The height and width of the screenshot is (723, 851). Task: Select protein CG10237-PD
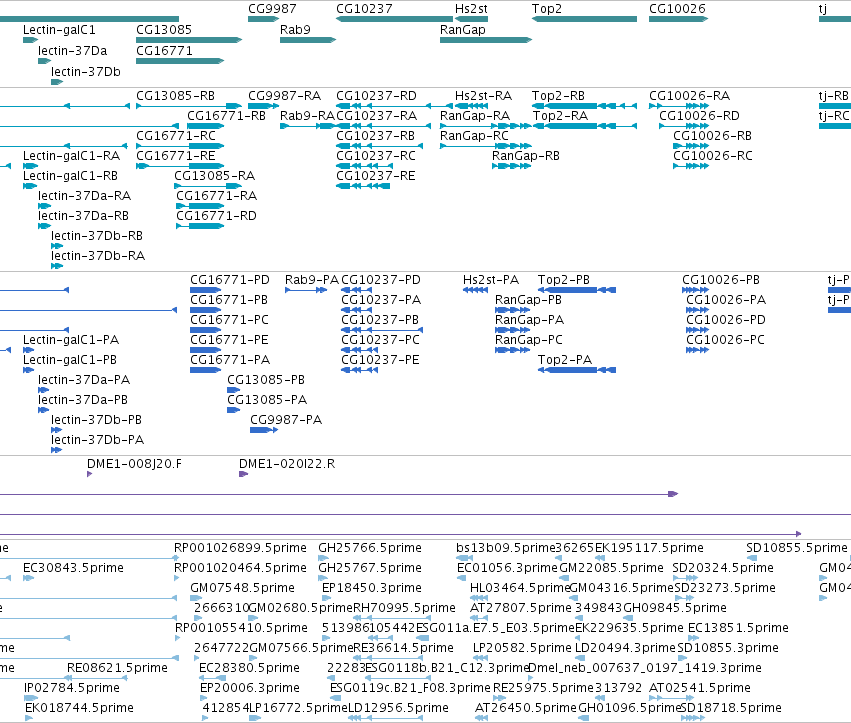point(380,280)
